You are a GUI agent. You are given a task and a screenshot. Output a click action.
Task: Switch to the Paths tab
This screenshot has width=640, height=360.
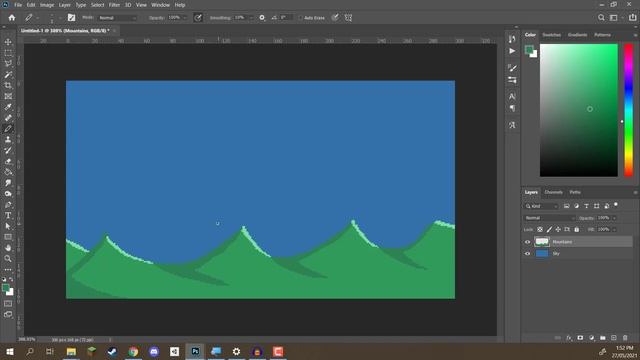[575, 192]
